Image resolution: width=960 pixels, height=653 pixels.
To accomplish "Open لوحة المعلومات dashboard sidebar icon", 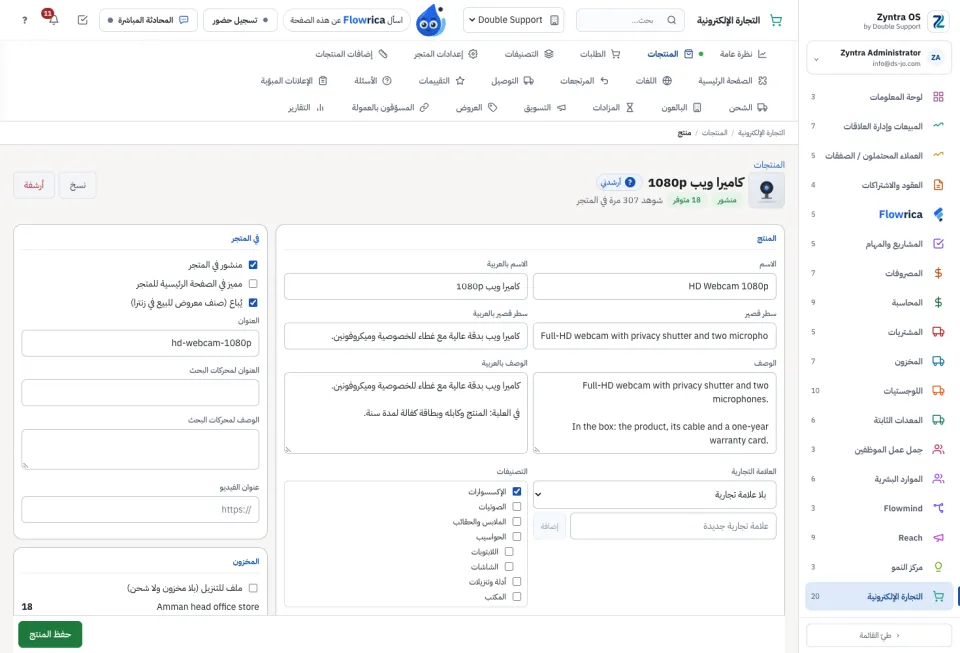I will tap(938, 97).
